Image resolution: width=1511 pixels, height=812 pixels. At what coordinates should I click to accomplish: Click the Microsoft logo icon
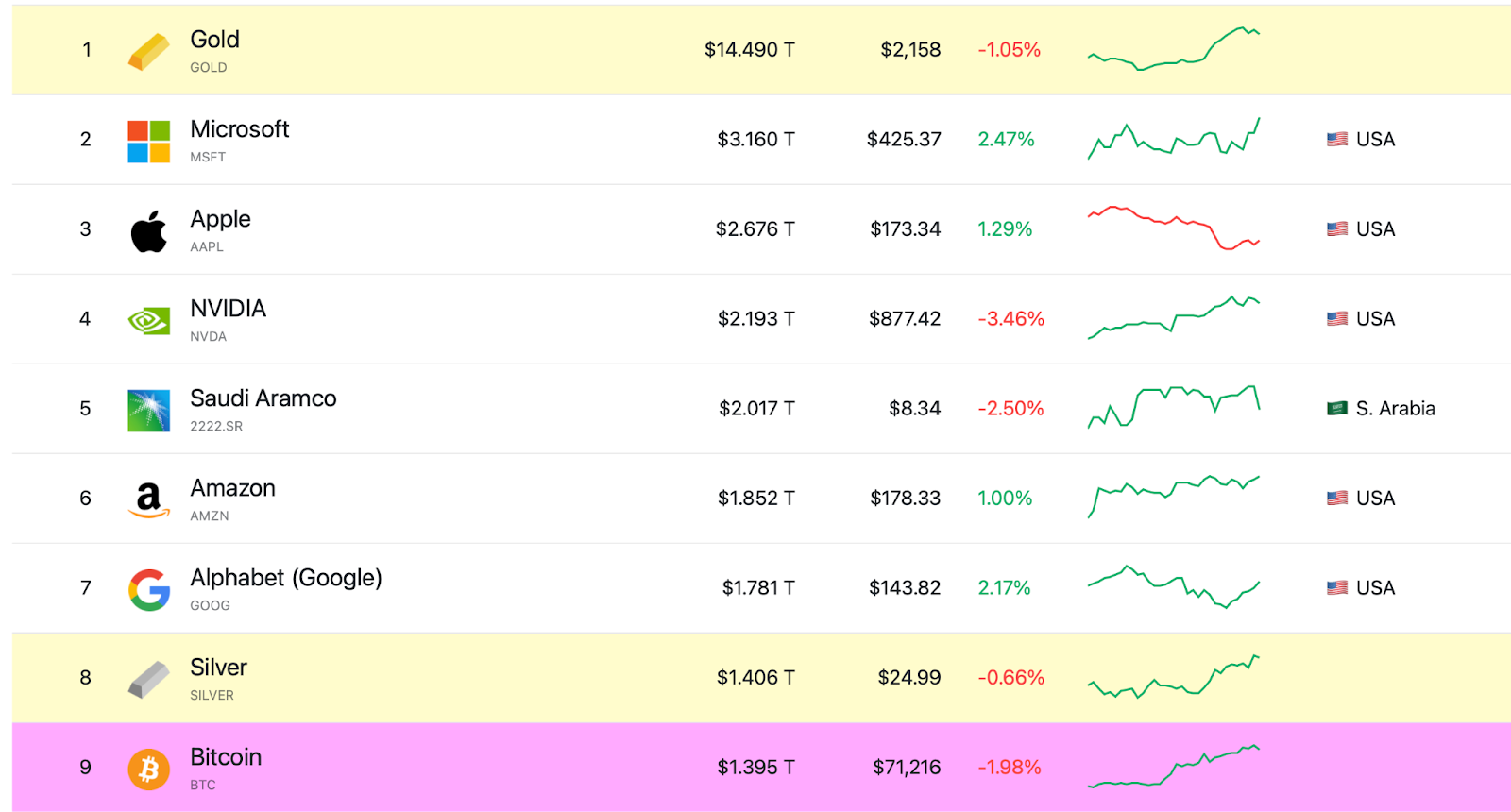pos(148,142)
